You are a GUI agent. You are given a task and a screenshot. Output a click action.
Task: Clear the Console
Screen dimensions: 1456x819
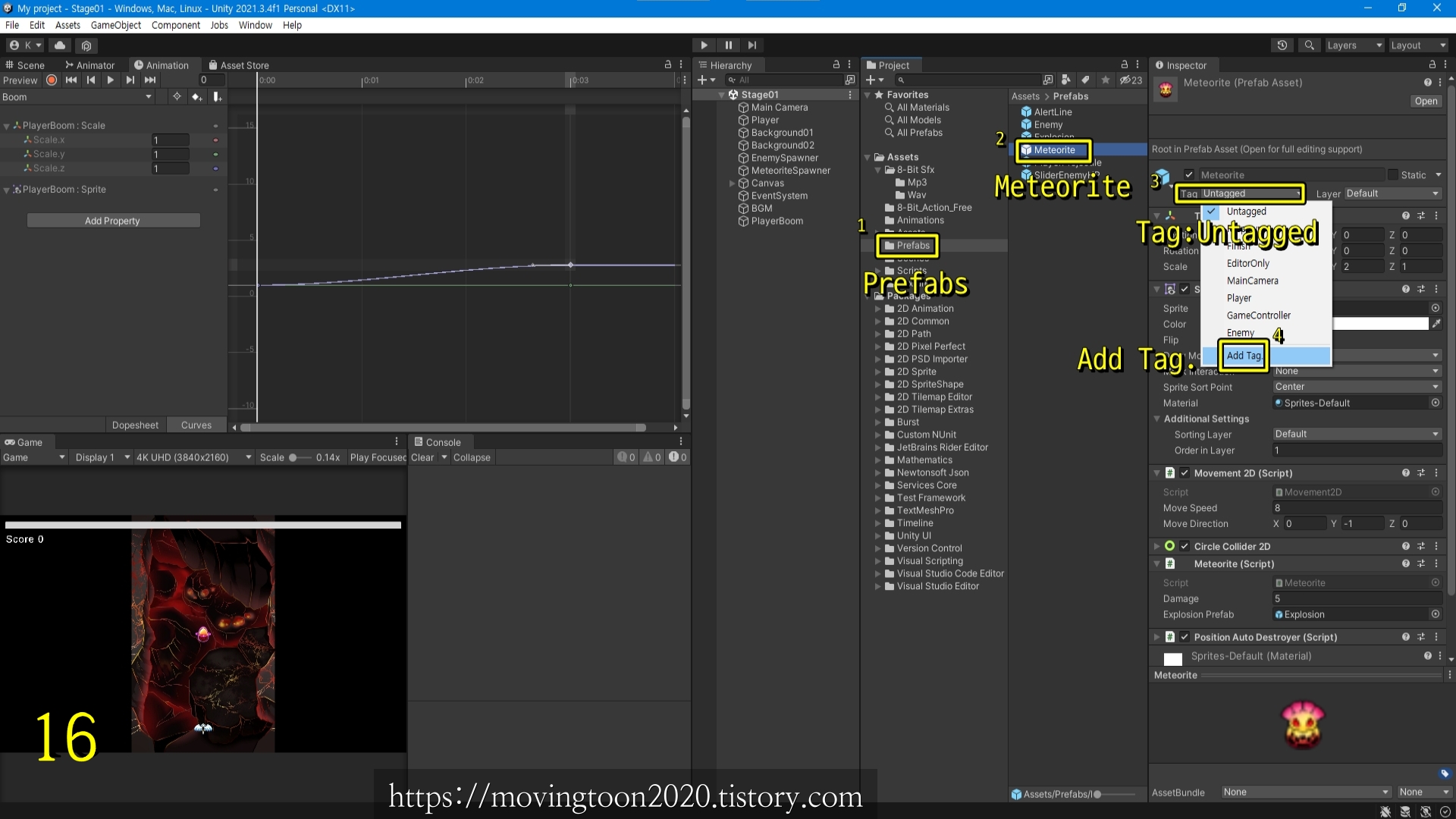click(422, 457)
